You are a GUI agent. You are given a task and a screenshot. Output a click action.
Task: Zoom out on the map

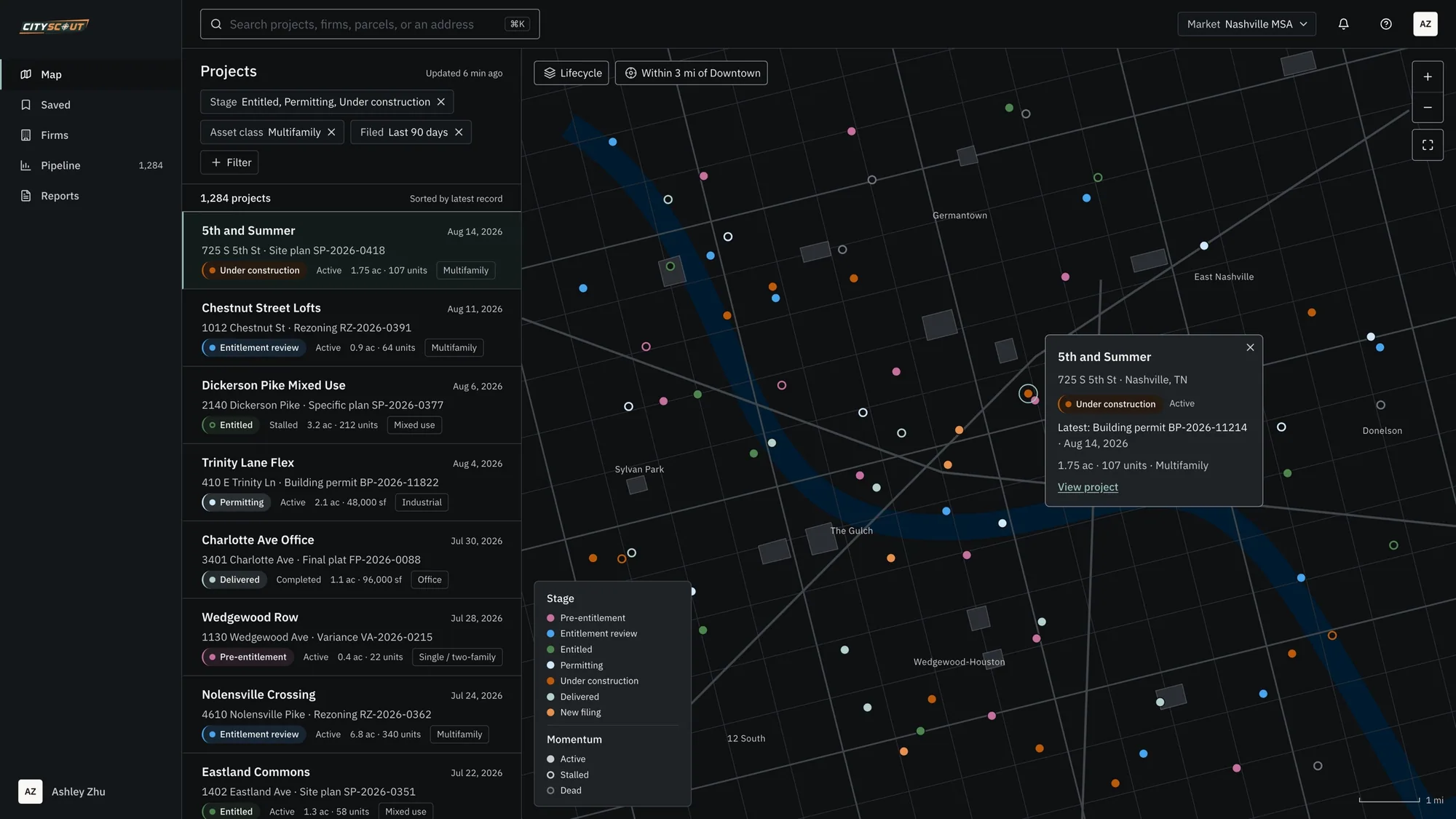click(1427, 107)
